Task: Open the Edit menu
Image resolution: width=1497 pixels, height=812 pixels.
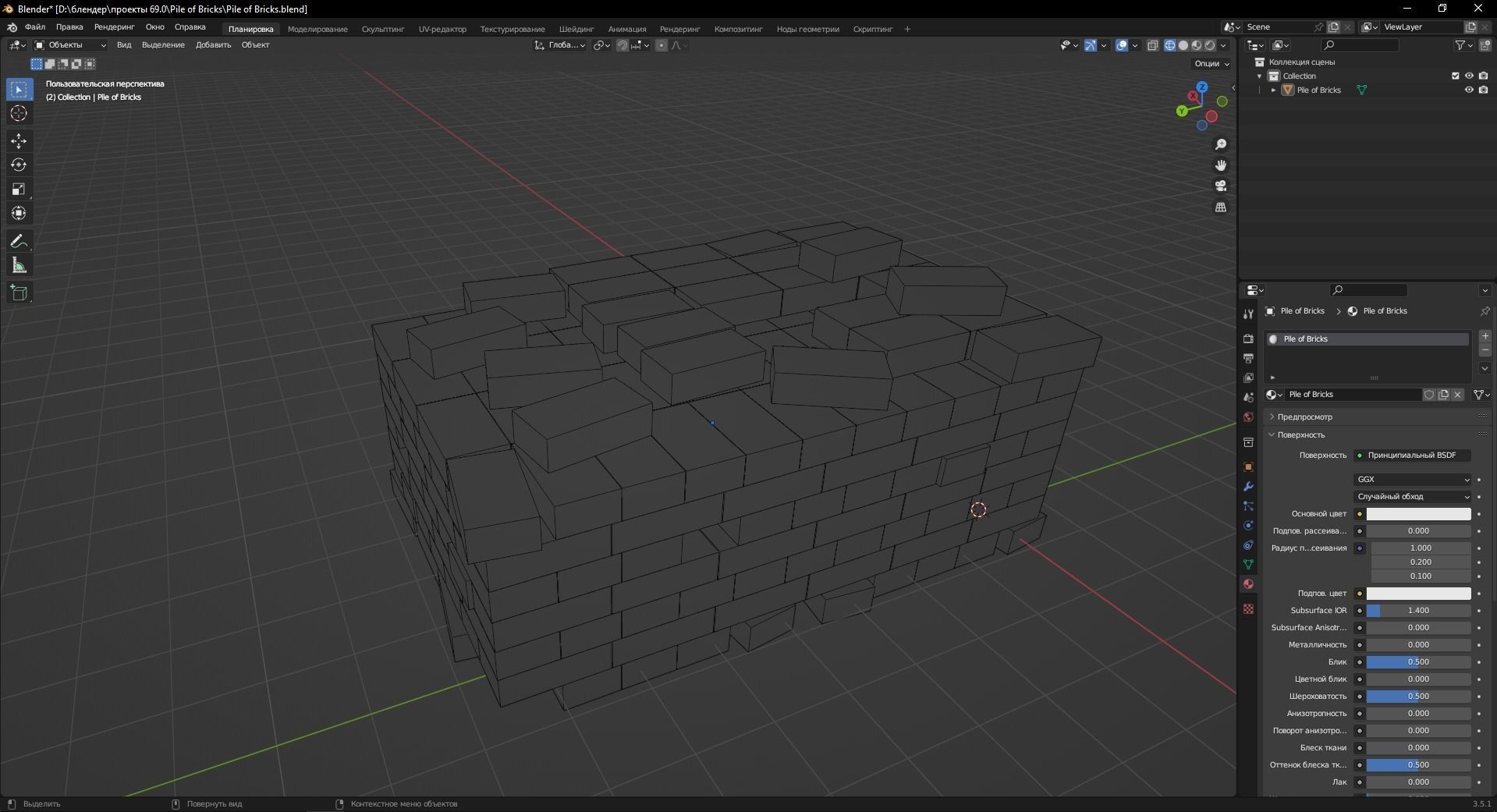Action: pos(69,27)
